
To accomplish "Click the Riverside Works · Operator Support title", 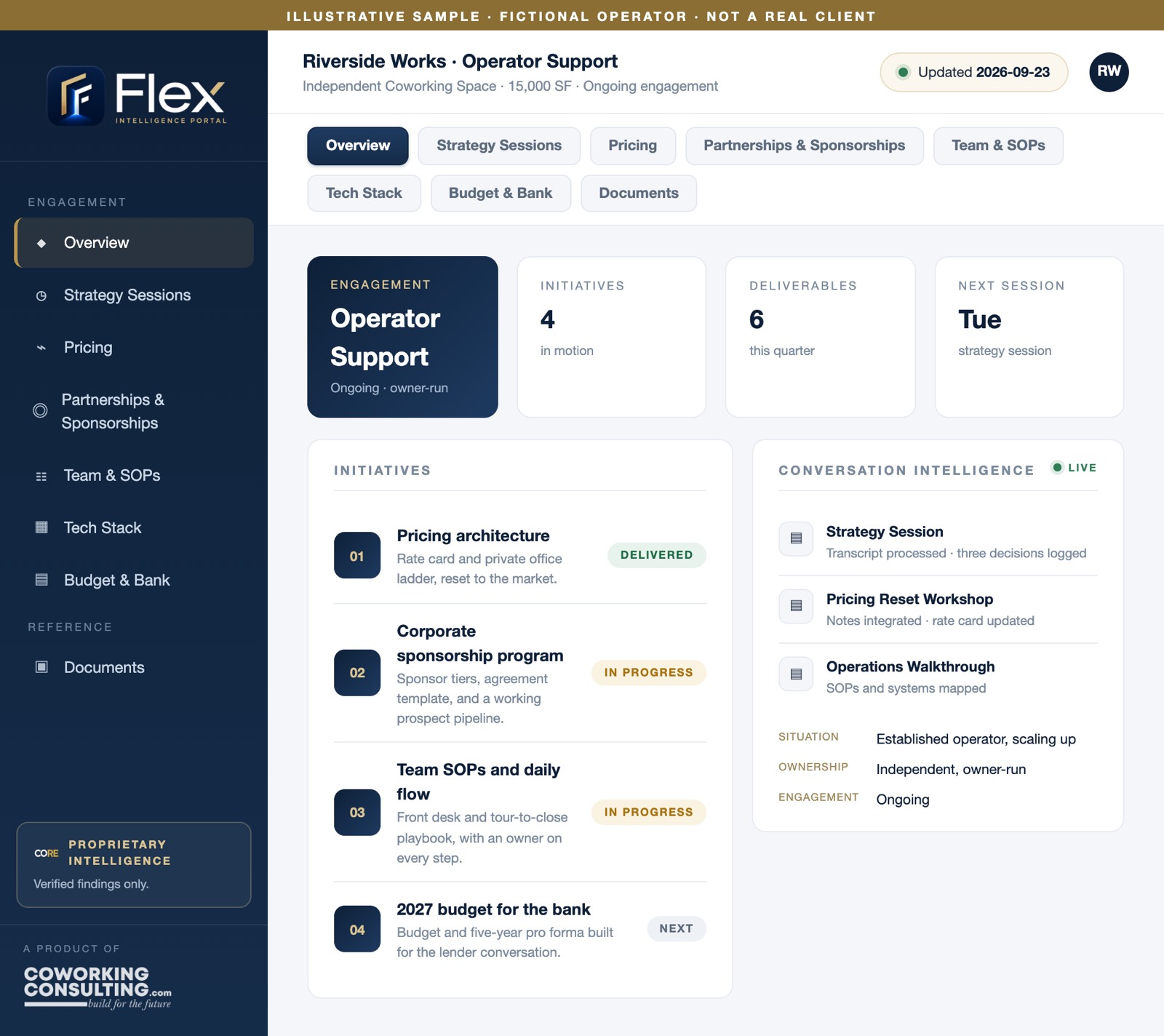I will [x=460, y=61].
